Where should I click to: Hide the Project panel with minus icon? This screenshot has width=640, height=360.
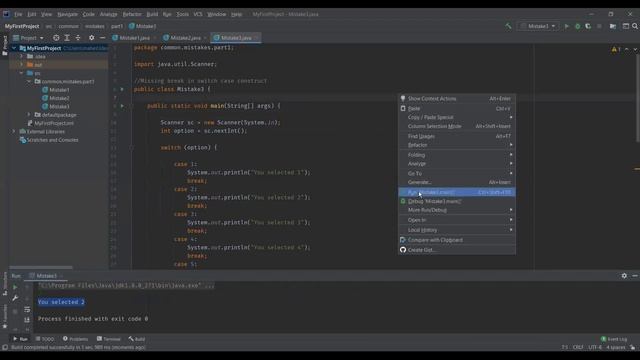(x=102, y=38)
